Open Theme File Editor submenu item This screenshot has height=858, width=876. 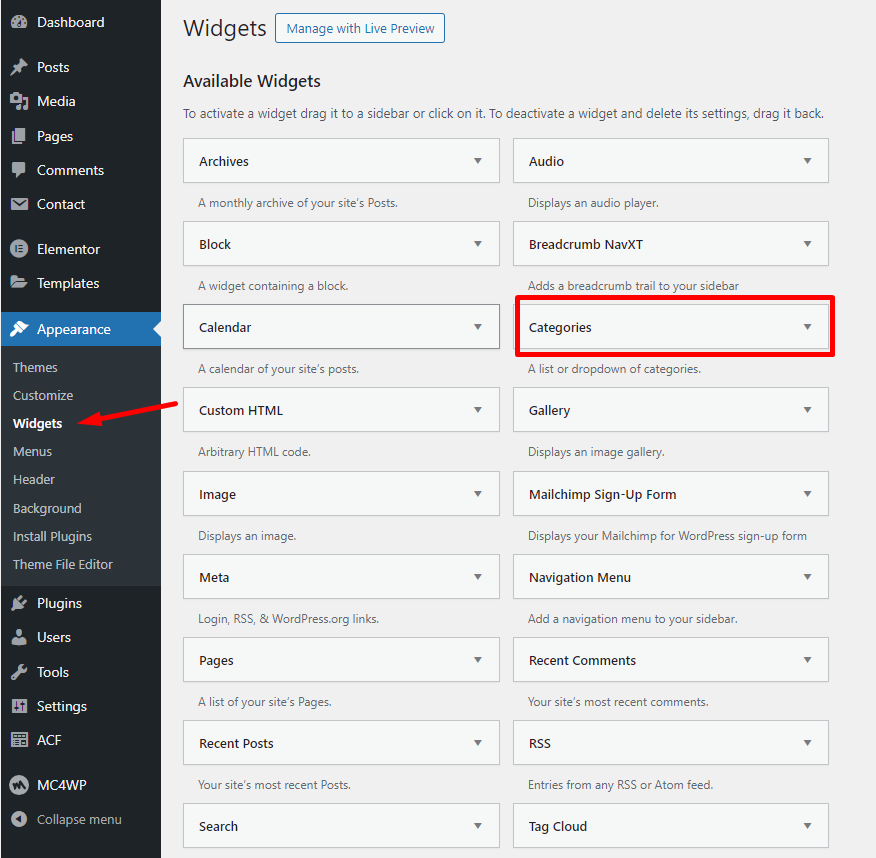pos(63,564)
